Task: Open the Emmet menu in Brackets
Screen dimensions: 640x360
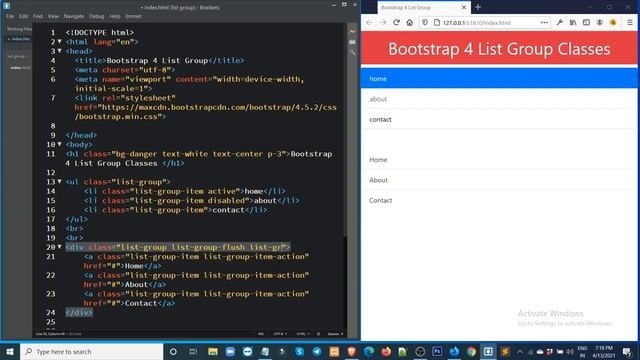Action: click(133, 16)
